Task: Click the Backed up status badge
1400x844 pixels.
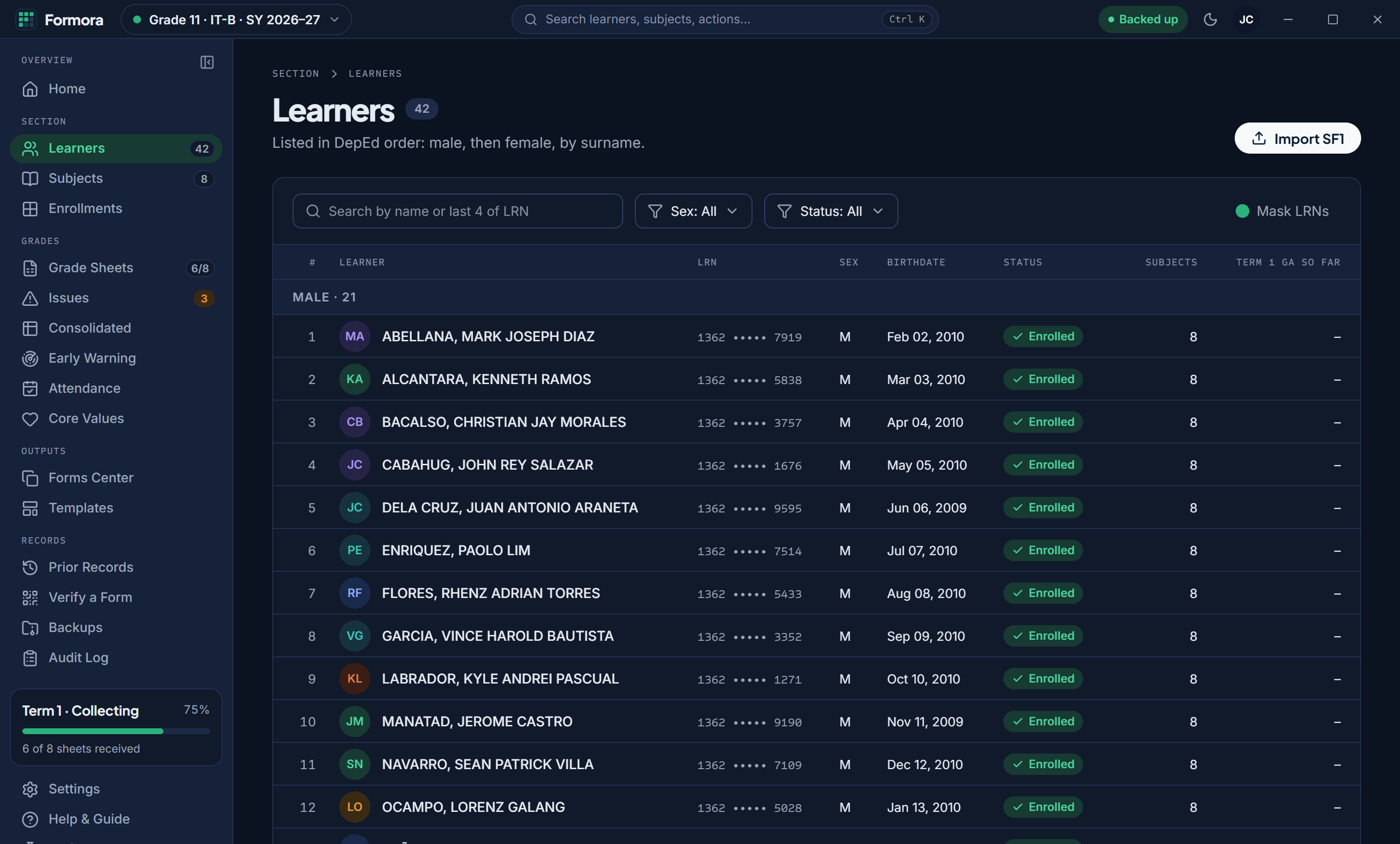Action: [1143, 19]
